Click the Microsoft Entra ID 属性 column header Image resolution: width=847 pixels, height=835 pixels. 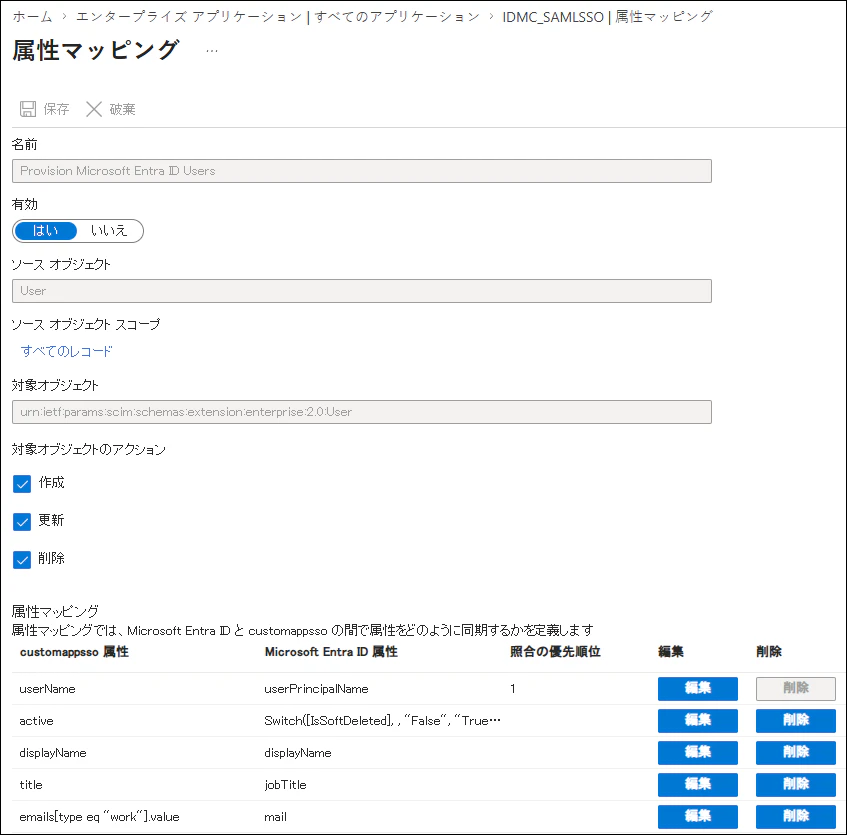click(x=331, y=652)
